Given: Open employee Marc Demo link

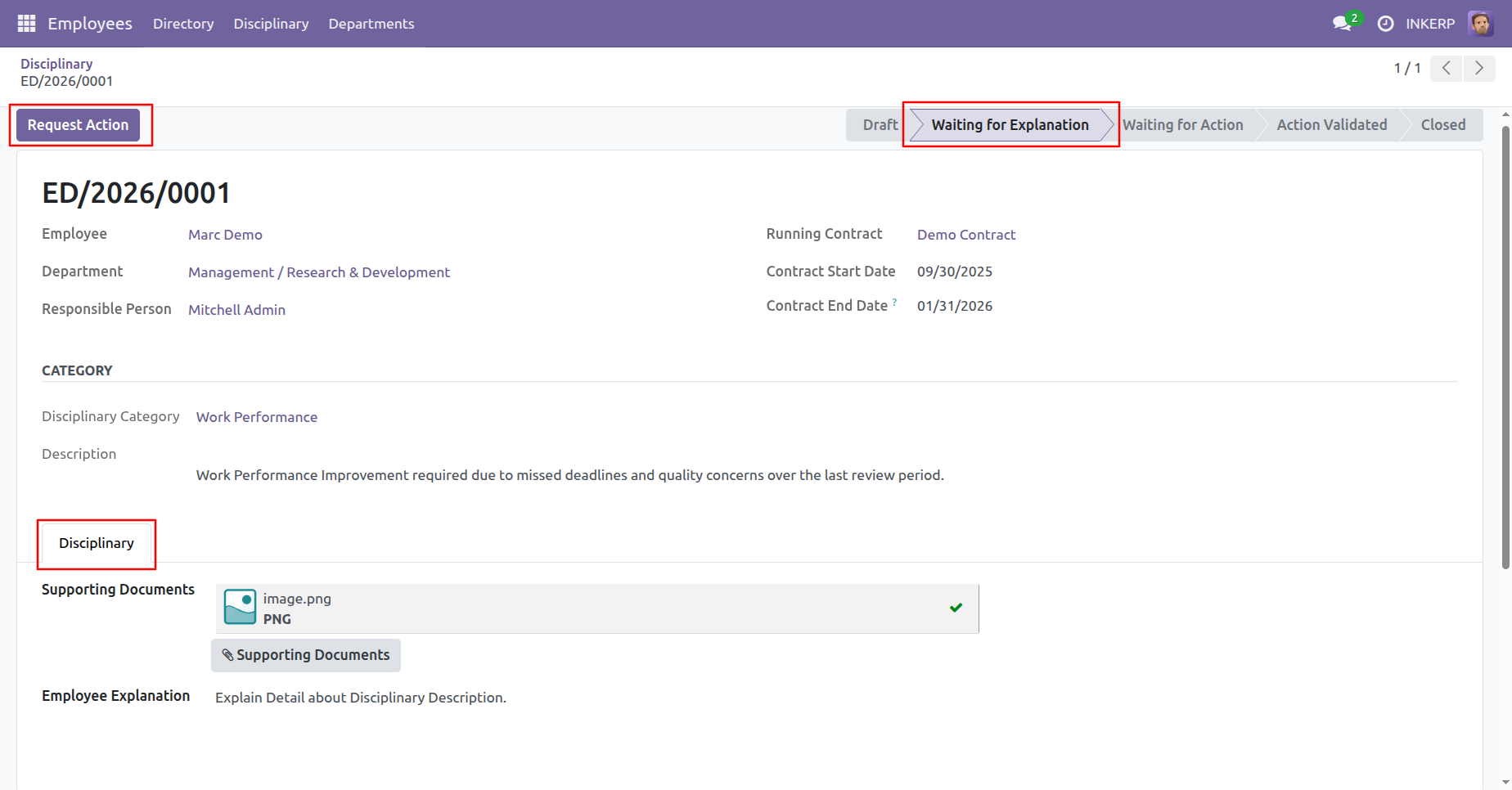Looking at the screenshot, I should pos(225,235).
